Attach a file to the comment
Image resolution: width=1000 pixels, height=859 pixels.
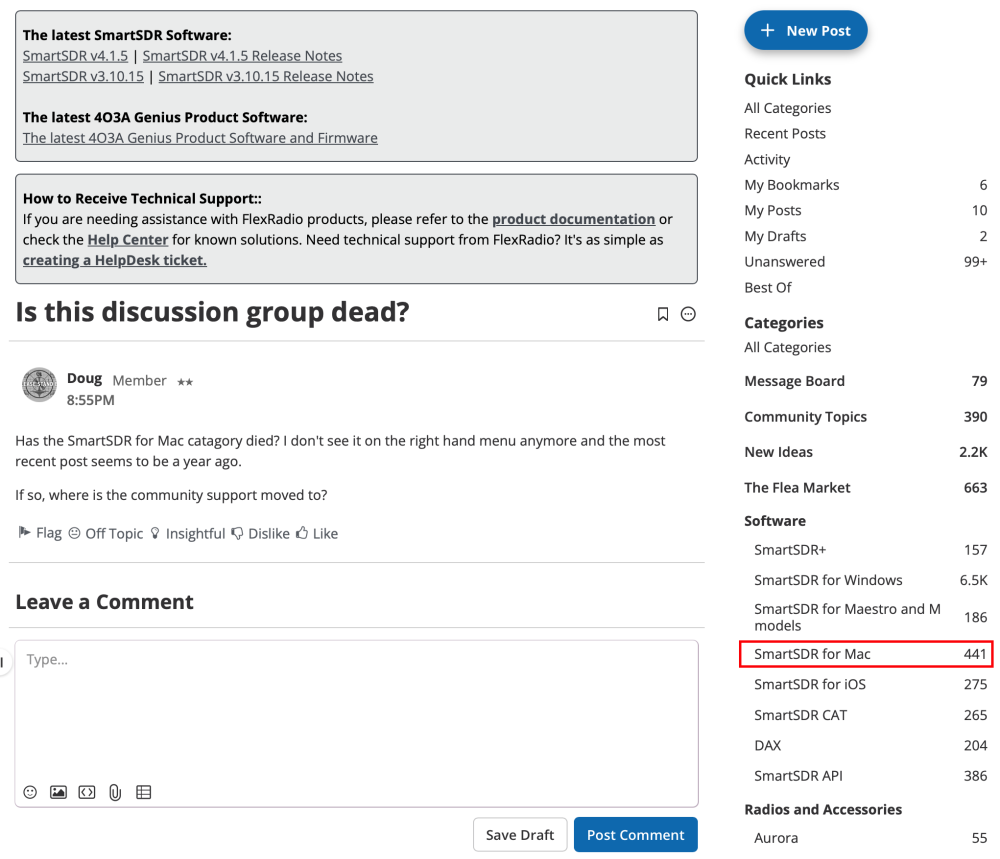[x=115, y=792]
